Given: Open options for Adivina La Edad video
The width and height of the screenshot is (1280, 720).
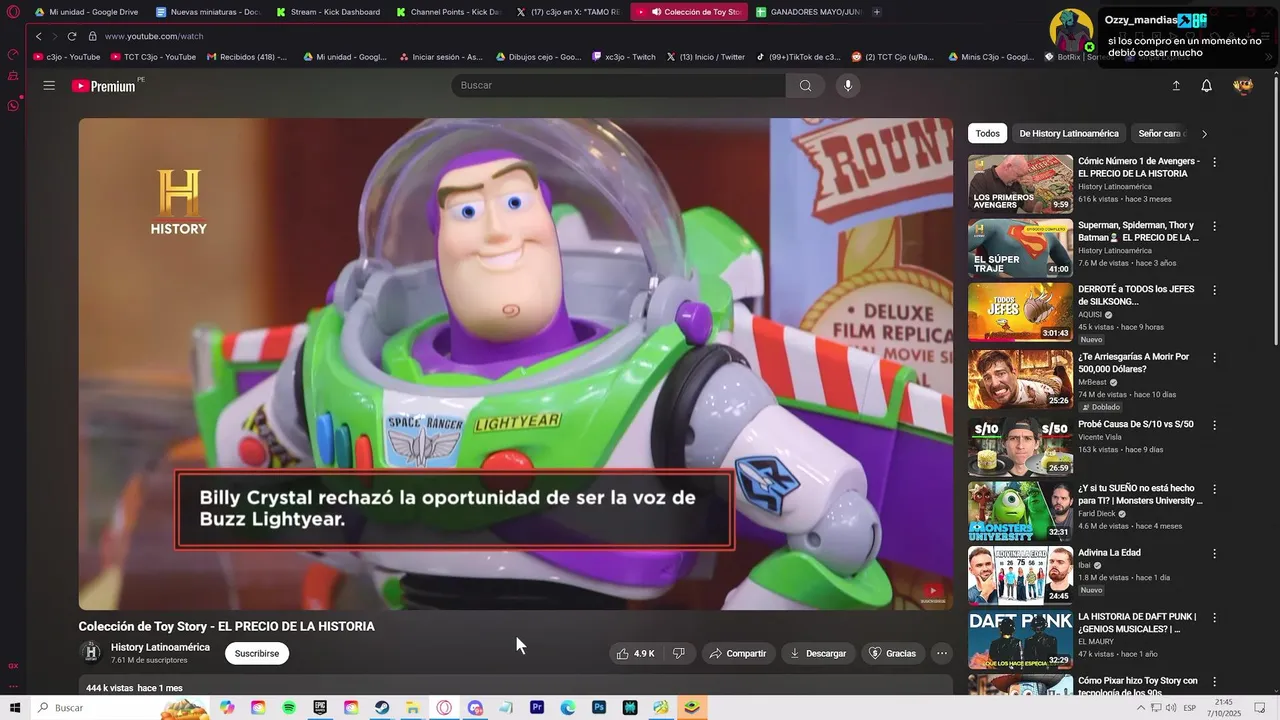Looking at the screenshot, I should [1215, 554].
